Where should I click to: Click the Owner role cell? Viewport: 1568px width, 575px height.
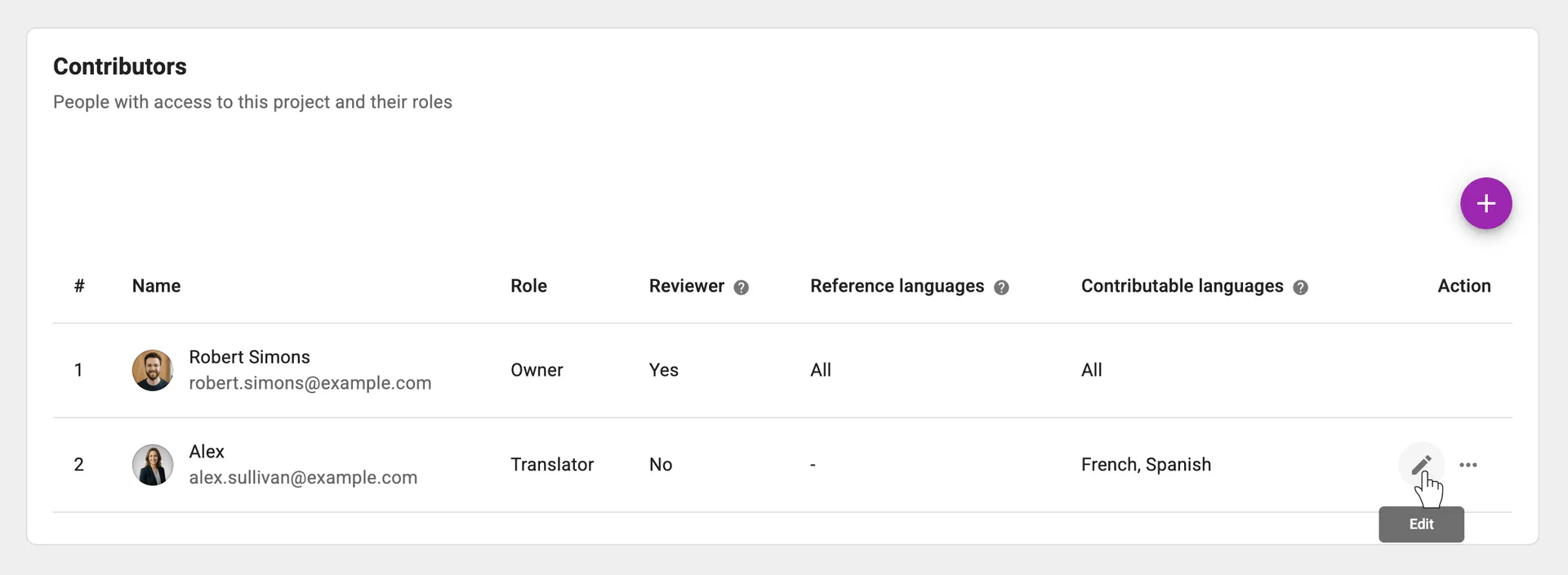tap(537, 370)
